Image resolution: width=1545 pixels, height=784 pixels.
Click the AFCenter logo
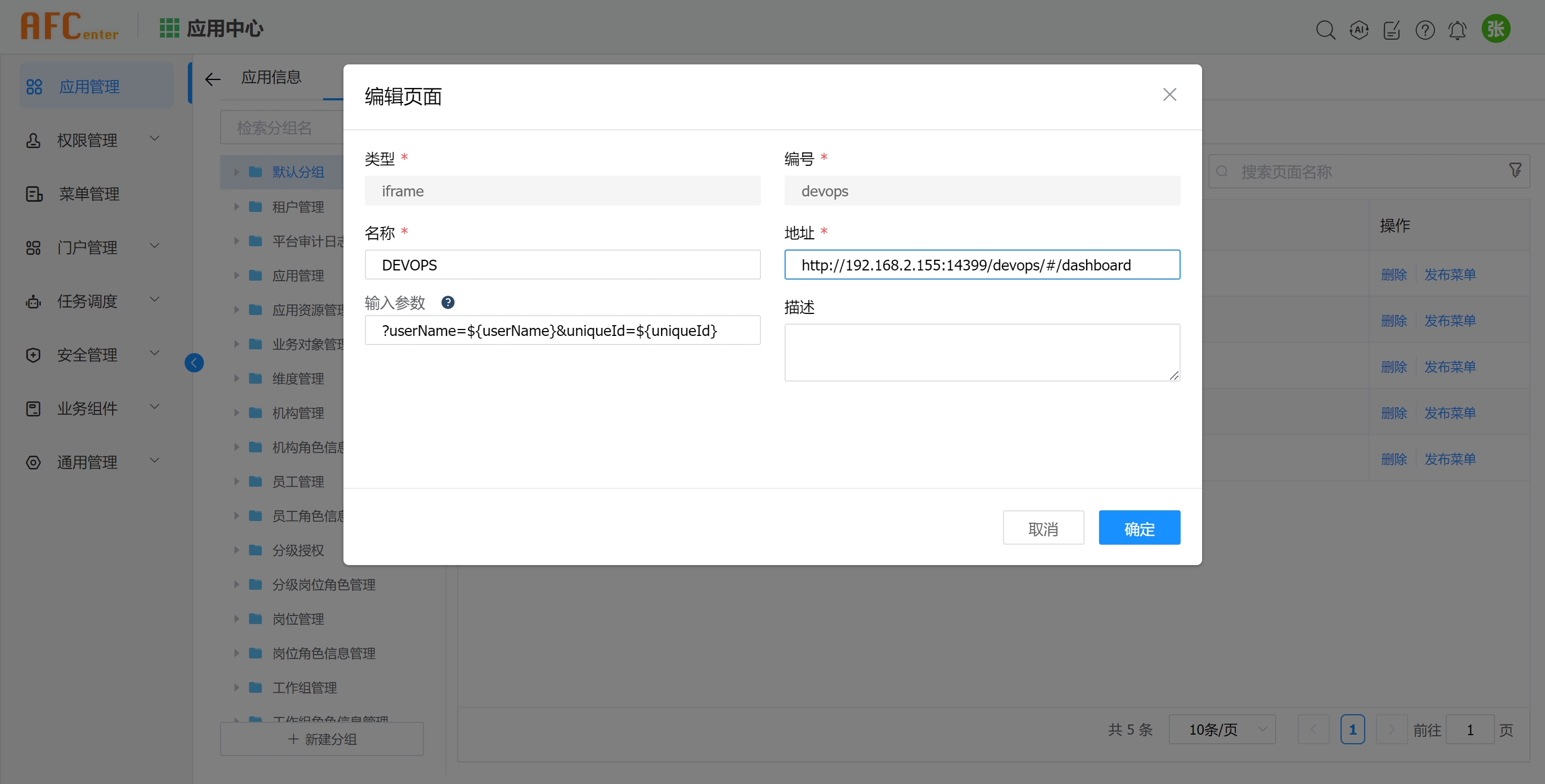70,26
